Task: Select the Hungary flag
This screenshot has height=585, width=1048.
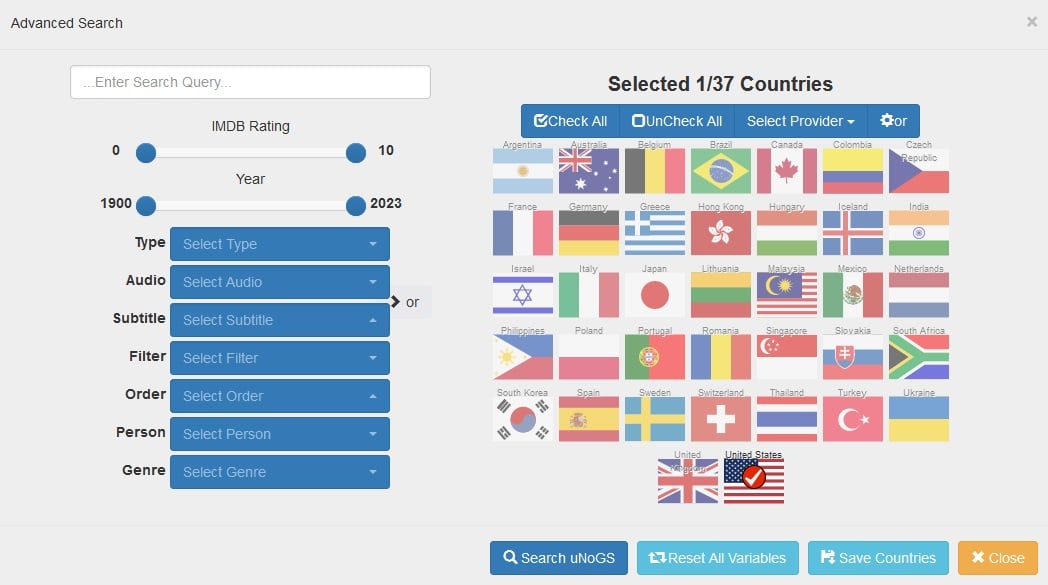Action: 787,233
